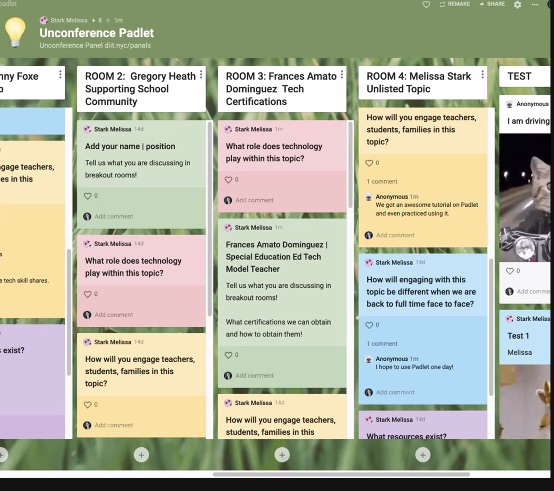
Task: Click 'ROOM 3: Frances Amato Dominguez Tech Certifications' title
Action: pos(281,89)
